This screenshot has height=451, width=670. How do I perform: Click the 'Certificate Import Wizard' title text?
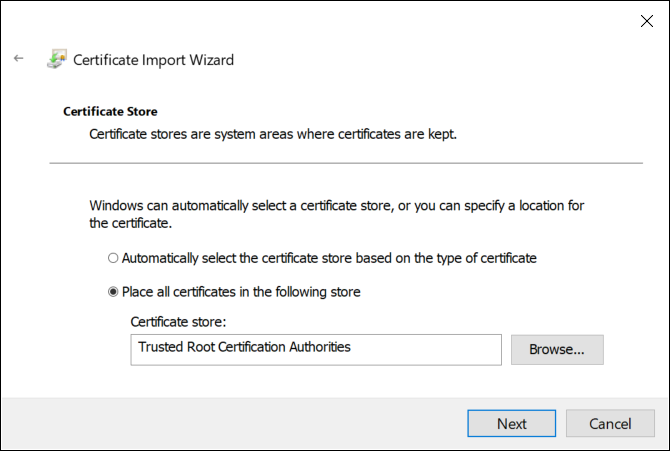[153, 60]
